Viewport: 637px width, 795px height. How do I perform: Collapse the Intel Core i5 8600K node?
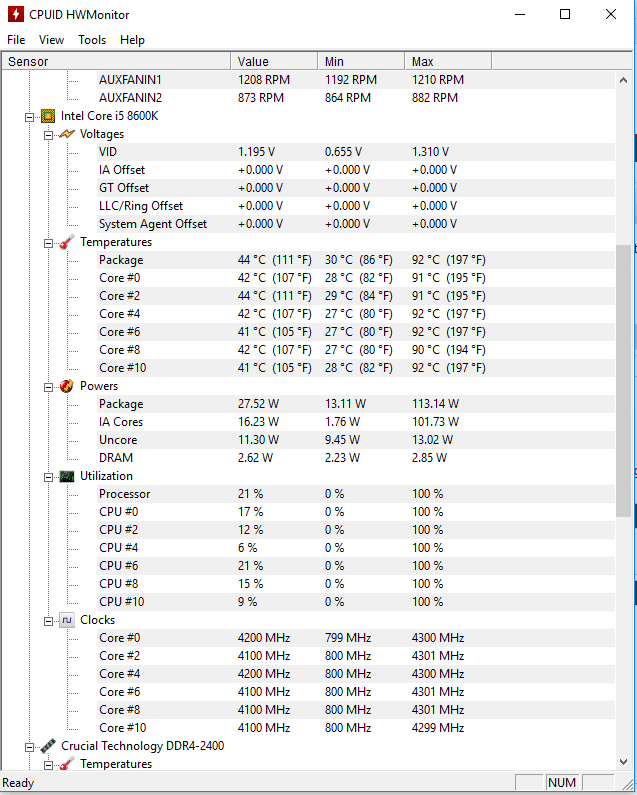point(29,117)
